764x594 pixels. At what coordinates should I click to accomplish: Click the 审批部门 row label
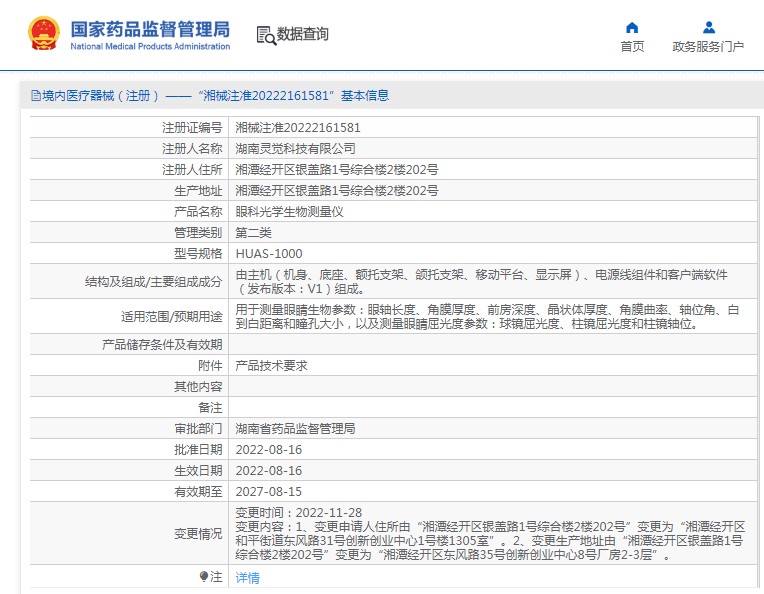pos(198,428)
